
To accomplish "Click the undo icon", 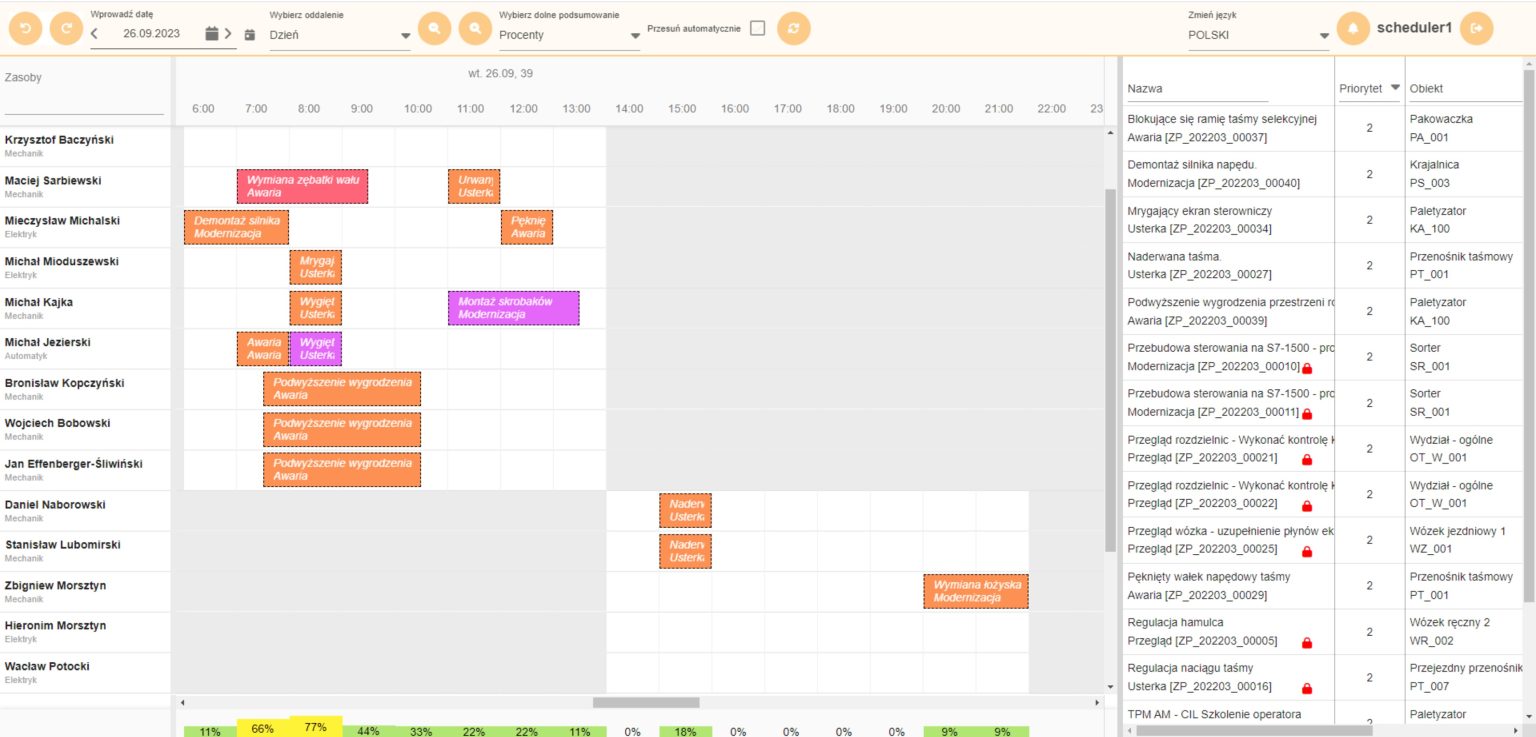I will click(25, 28).
